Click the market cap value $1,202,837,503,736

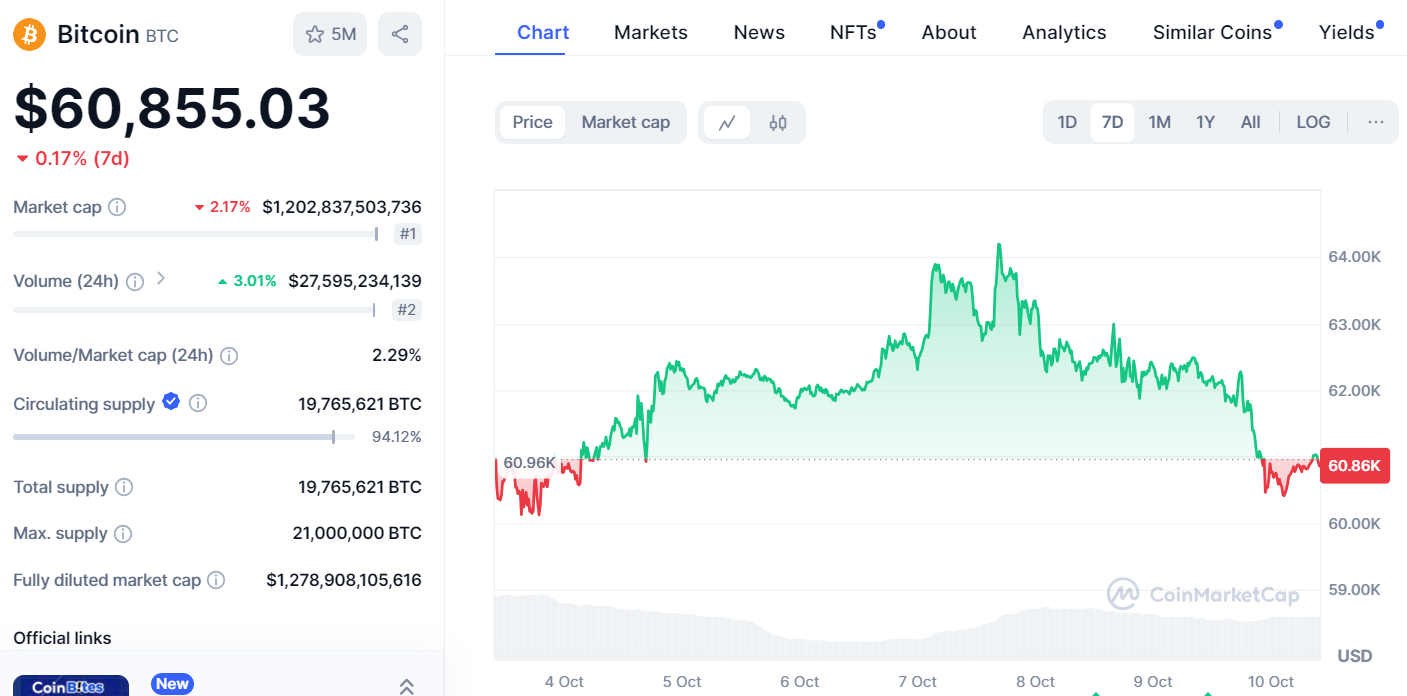[342, 207]
